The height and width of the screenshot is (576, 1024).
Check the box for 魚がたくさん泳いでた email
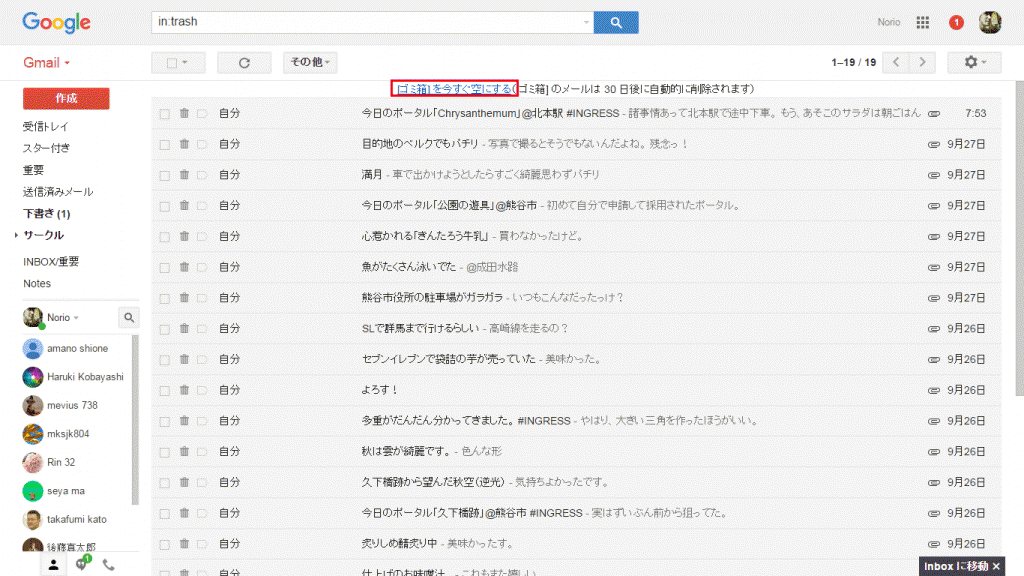coord(165,267)
